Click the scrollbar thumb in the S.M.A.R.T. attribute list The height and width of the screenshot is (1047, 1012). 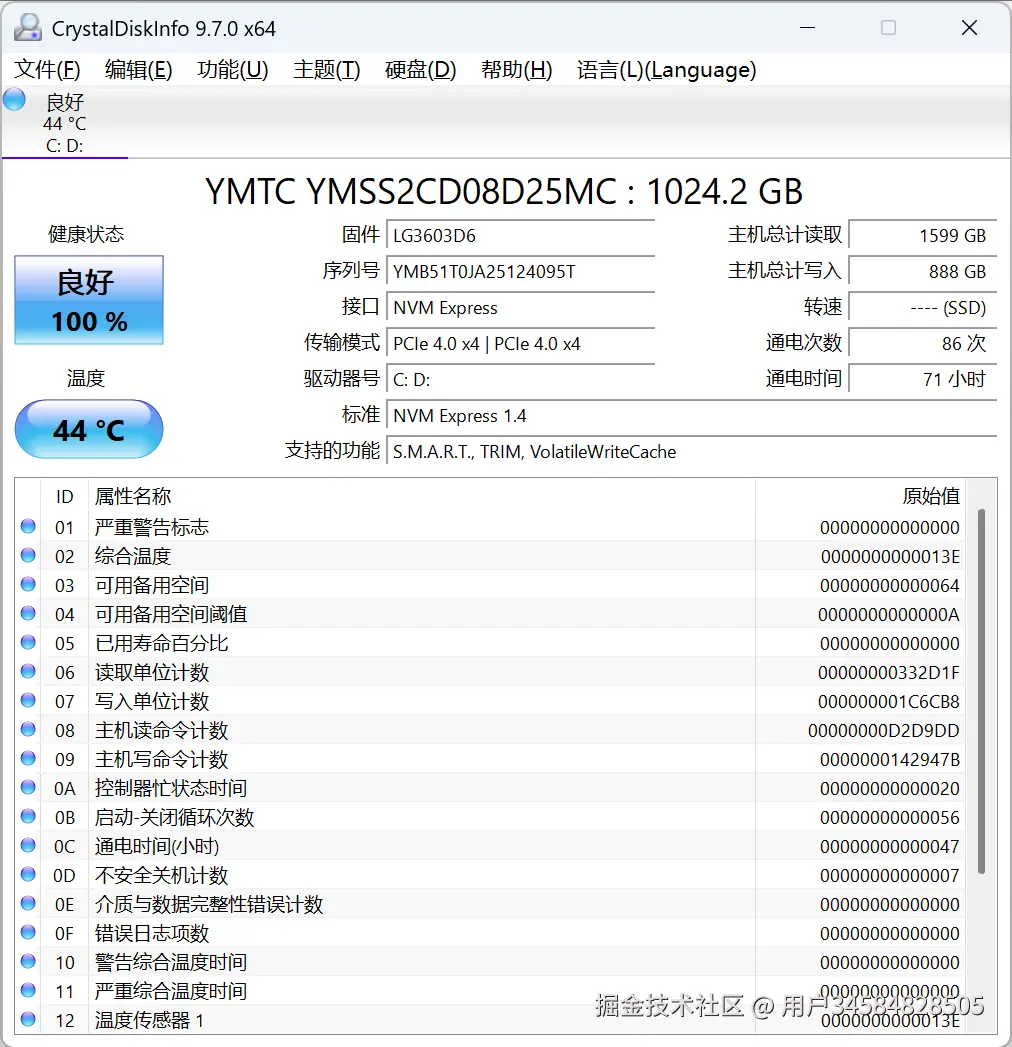click(x=981, y=691)
